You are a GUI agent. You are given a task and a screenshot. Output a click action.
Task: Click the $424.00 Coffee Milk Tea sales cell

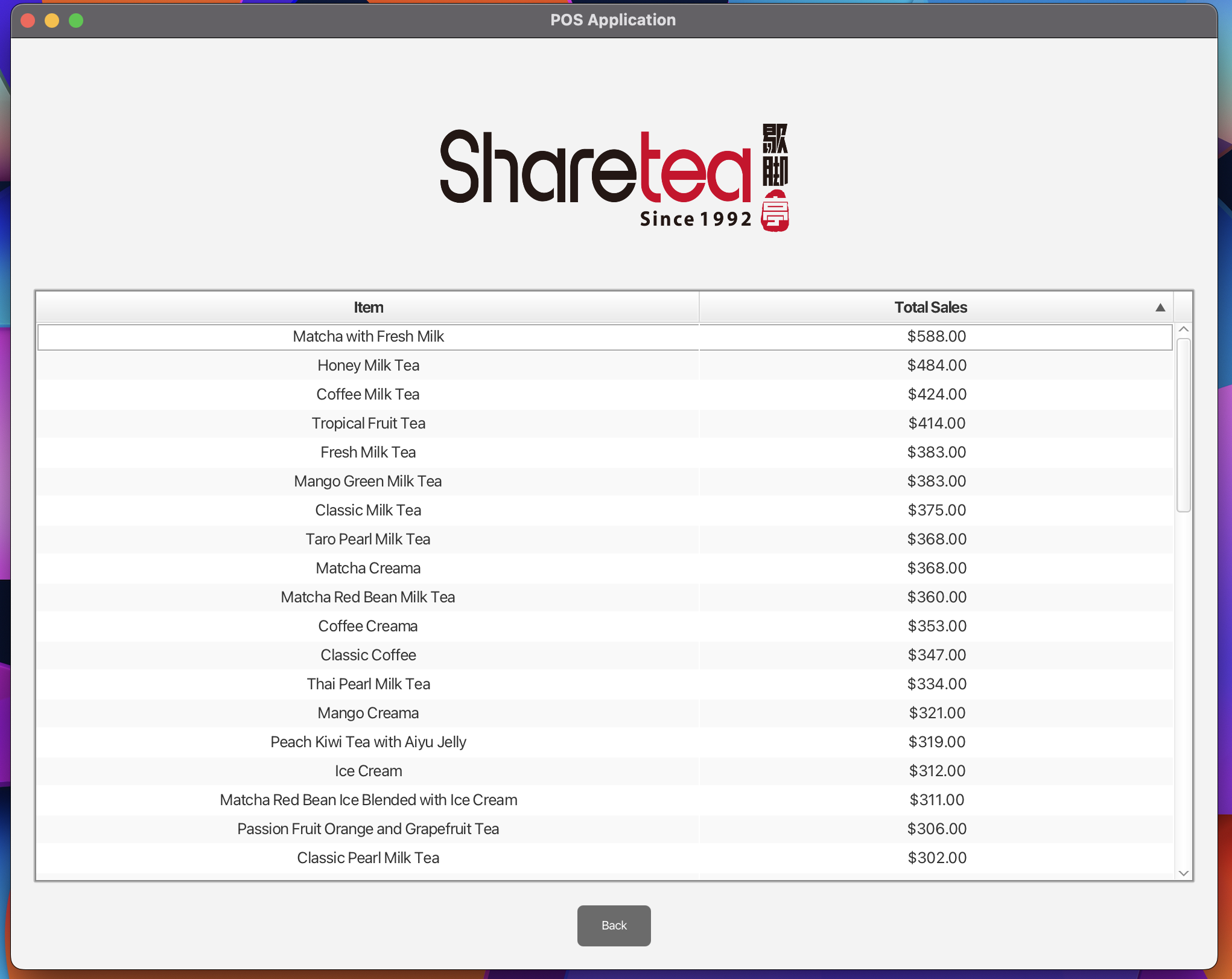[x=936, y=395]
